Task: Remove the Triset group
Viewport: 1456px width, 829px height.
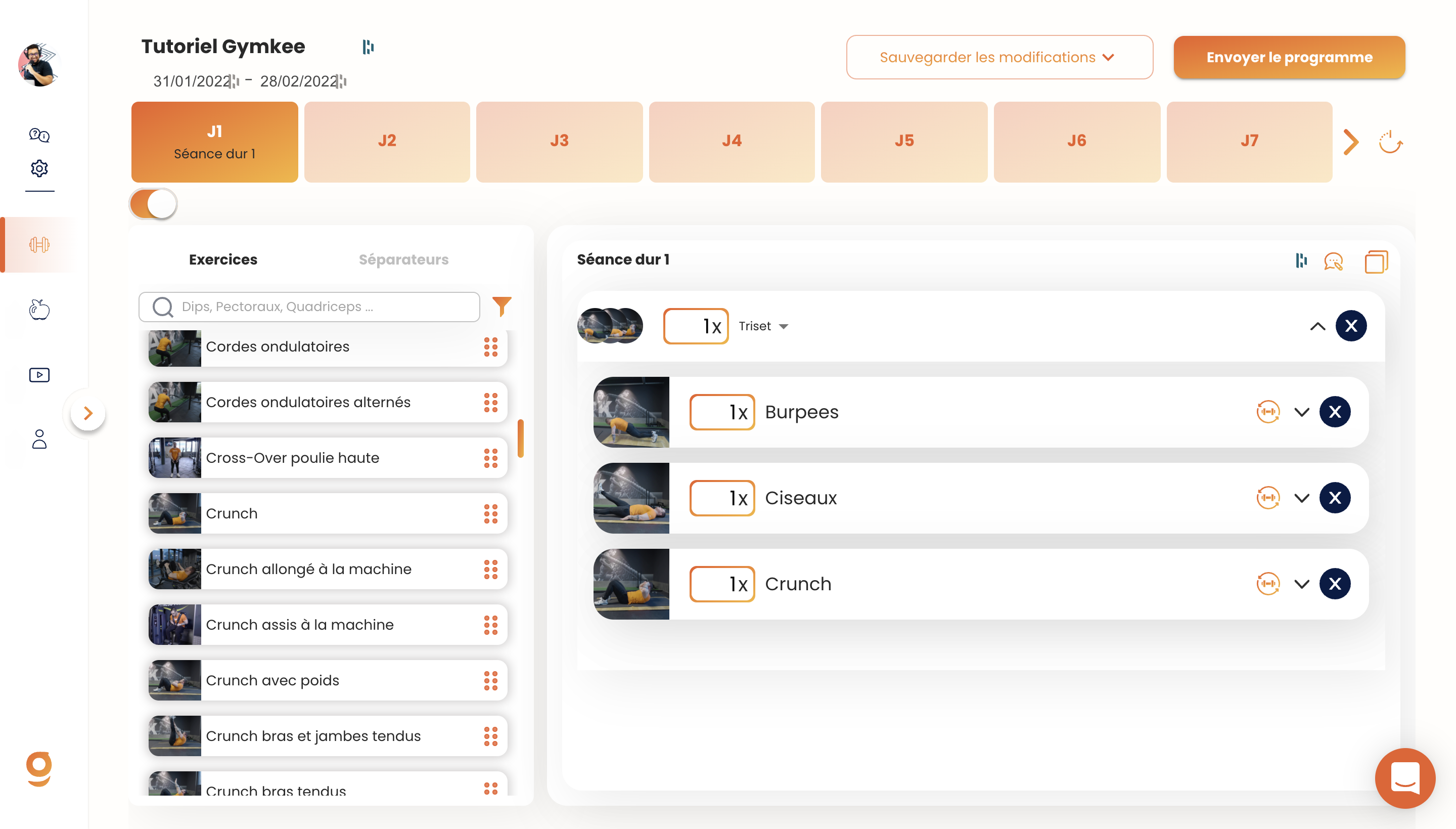Action: 1351,326
